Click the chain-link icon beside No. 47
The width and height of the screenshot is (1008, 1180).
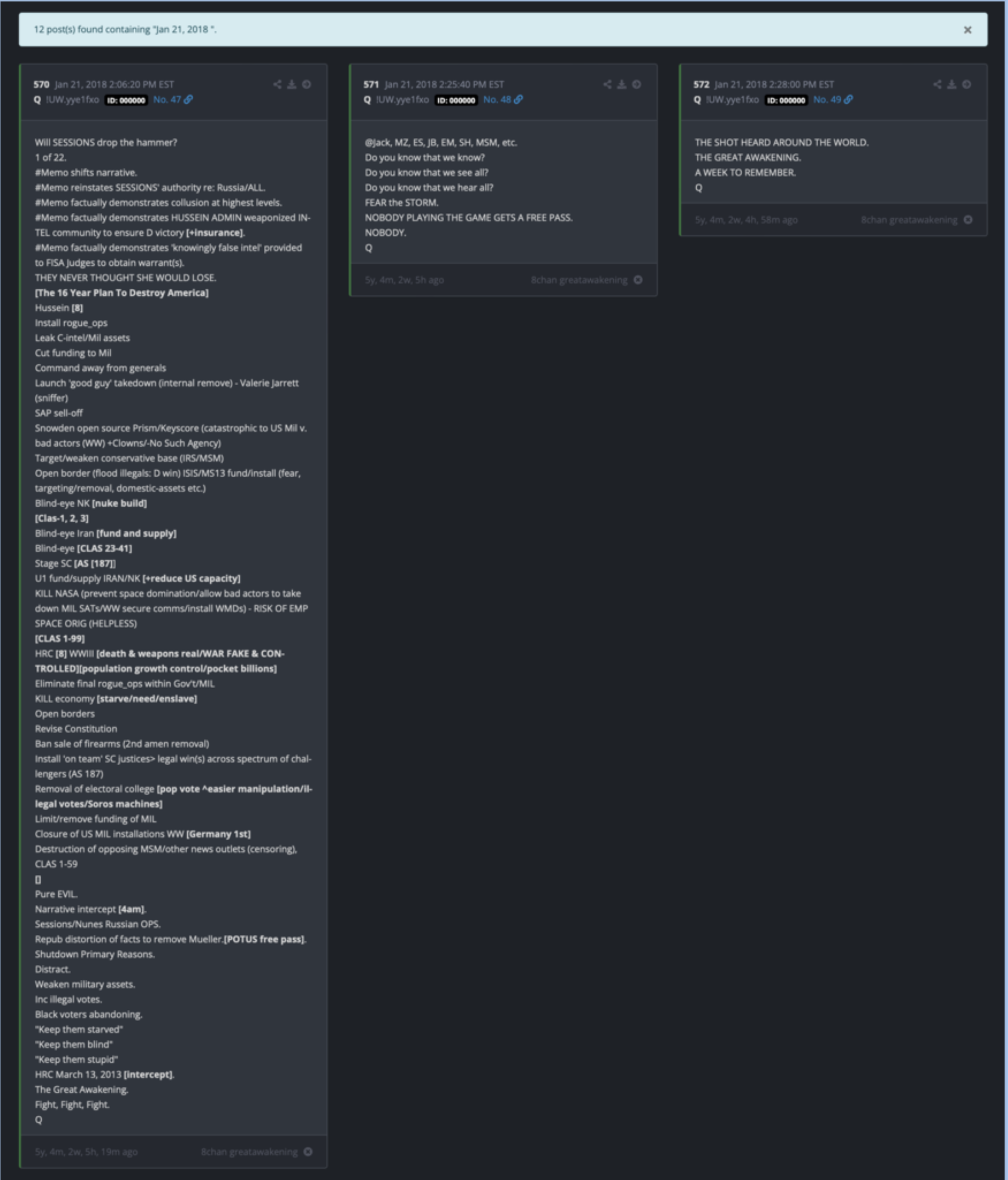coord(188,100)
